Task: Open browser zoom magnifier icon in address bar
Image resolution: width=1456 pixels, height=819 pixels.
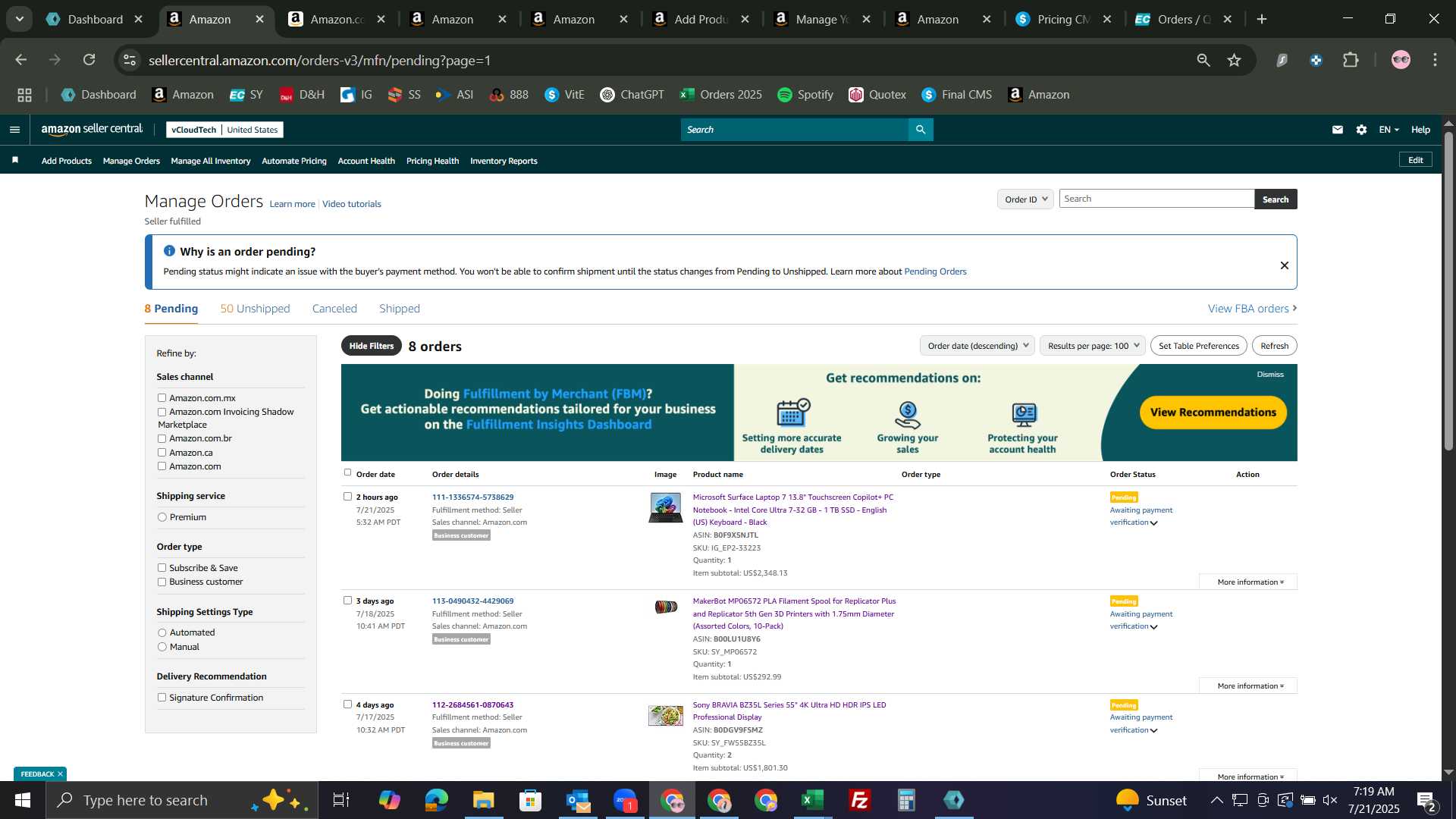Action: coord(1203,60)
